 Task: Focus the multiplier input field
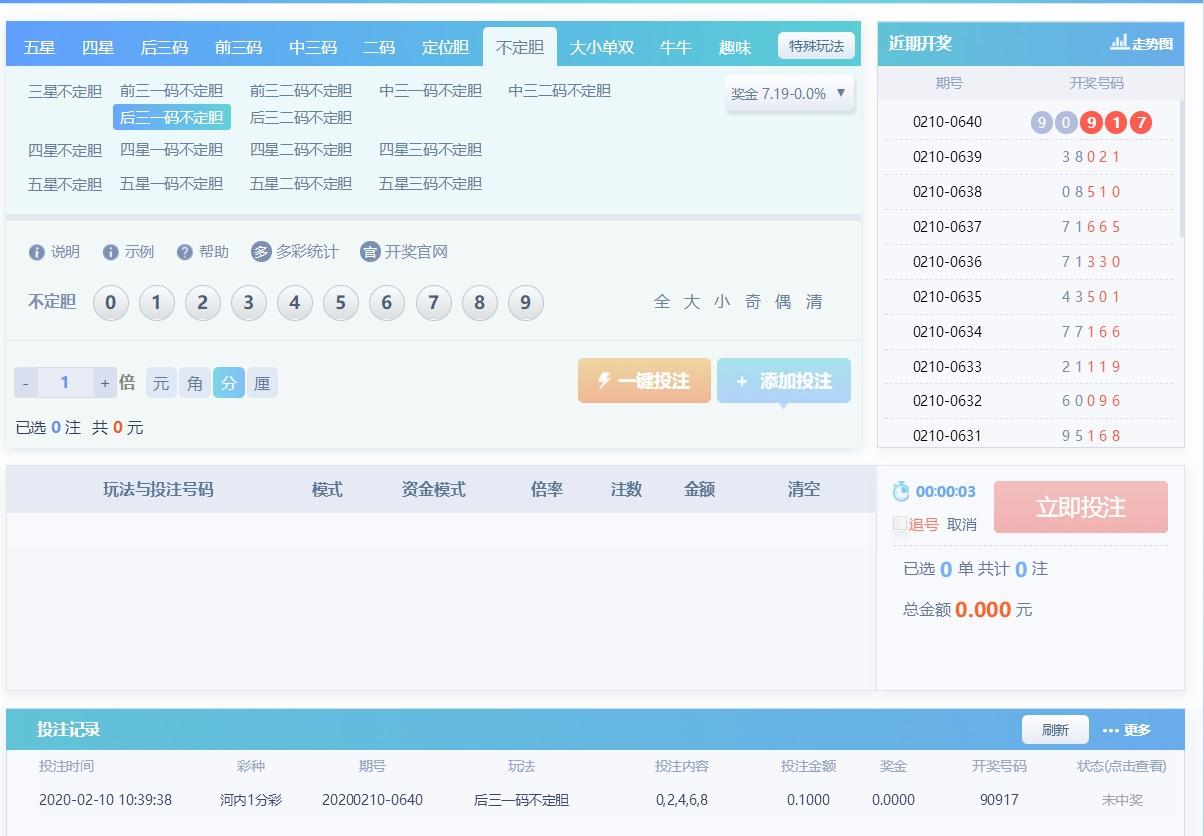point(65,383)
